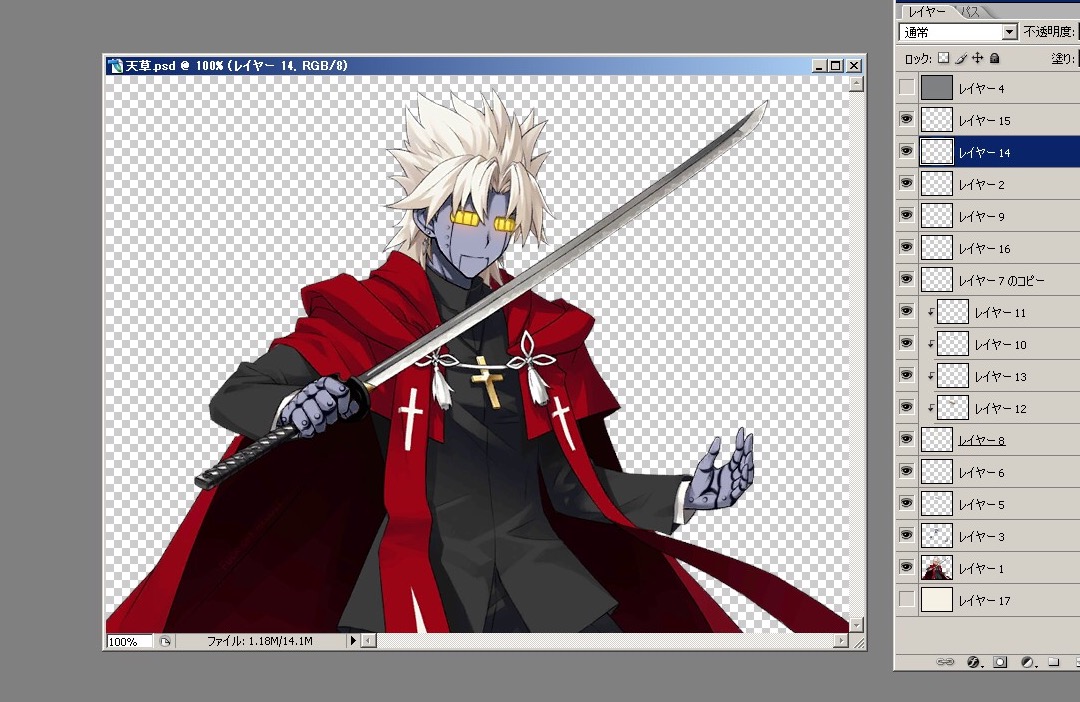Image resolution: width=1080 pixels, height=702 pixels.
Task: Click the 100% zoom field in status bar
Action: 129,641
